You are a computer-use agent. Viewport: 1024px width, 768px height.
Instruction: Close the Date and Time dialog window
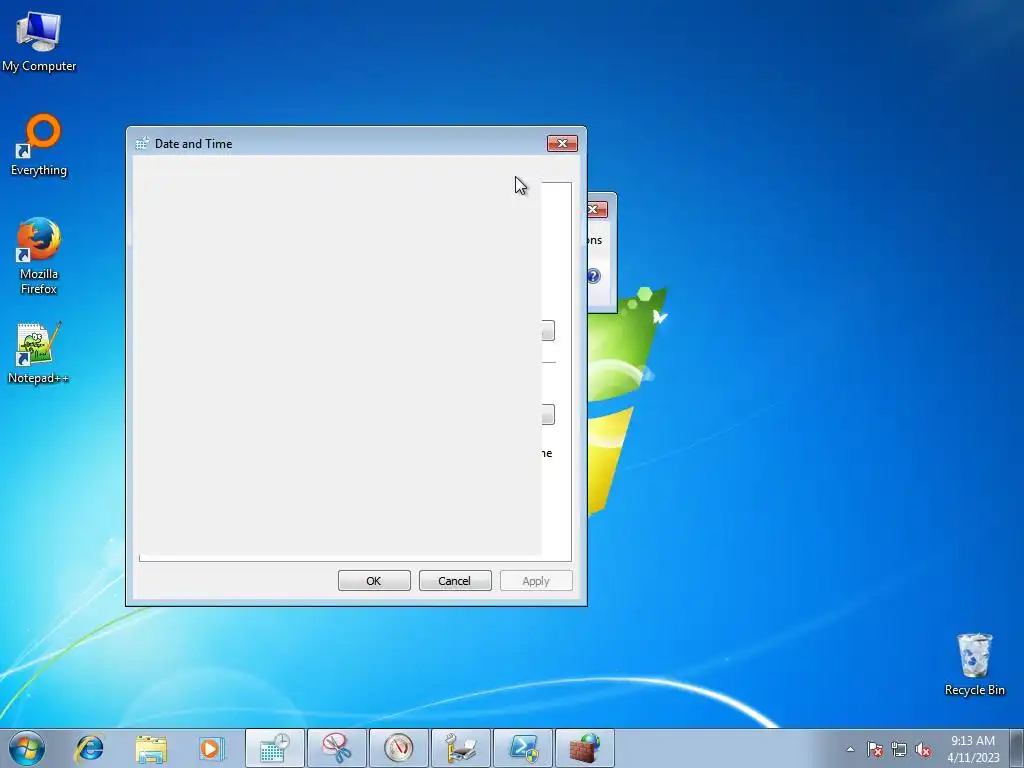coord(562,143)
